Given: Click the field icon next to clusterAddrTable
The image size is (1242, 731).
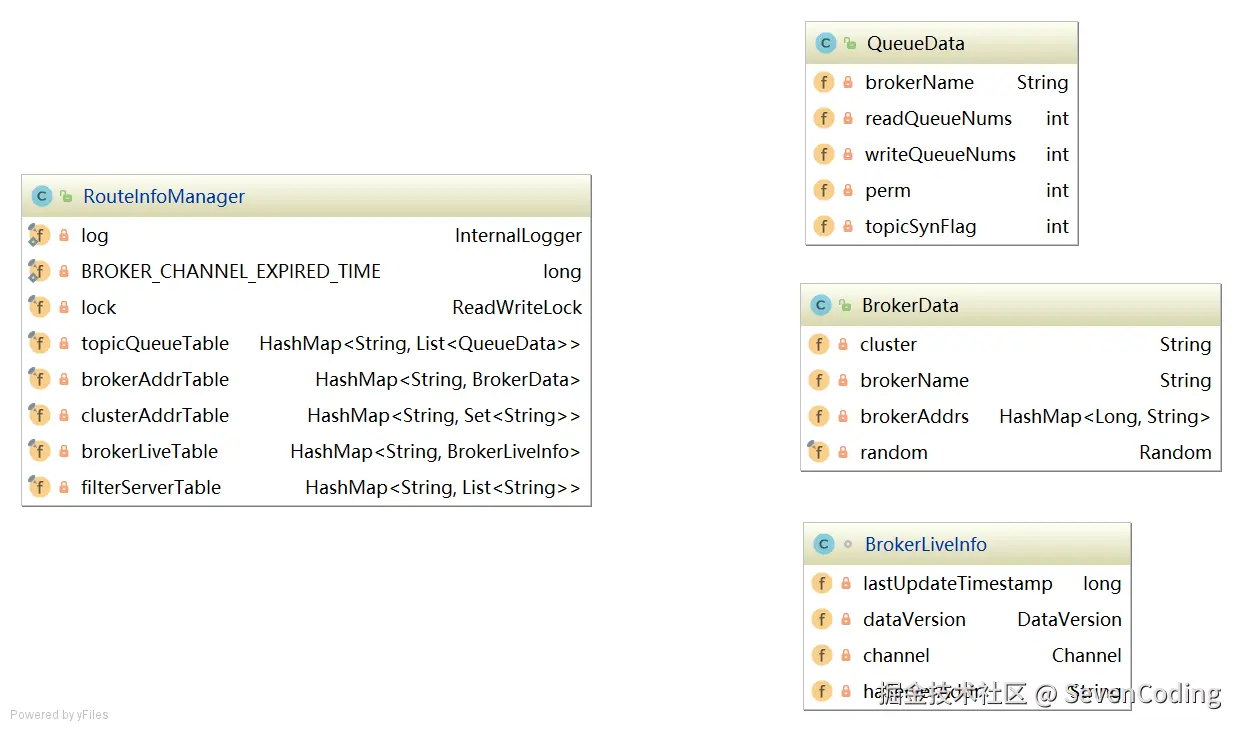Looking at the screenshot, I should coord(39,415).
